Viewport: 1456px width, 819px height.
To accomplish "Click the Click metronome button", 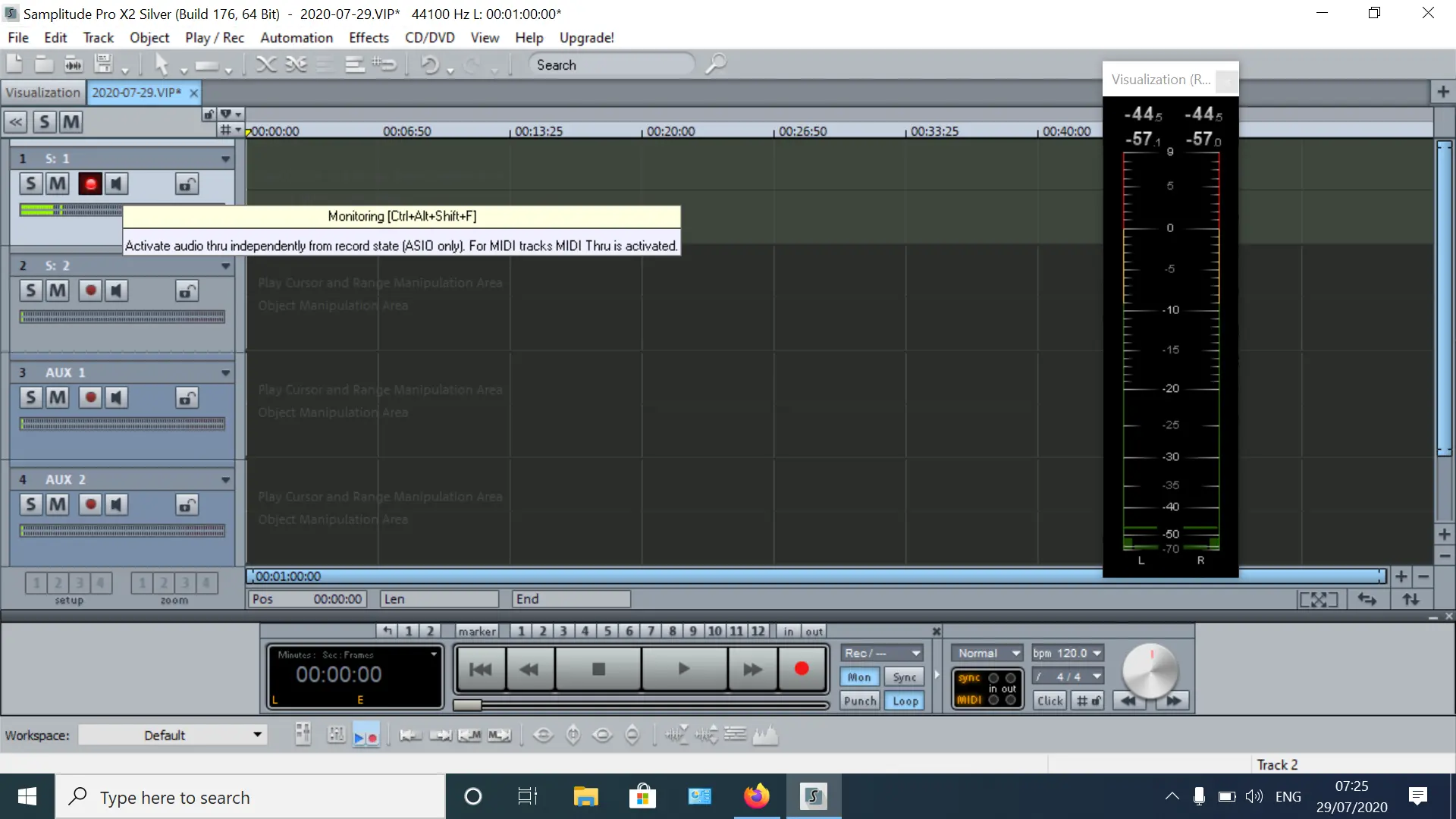I will tap(1050, 701).
